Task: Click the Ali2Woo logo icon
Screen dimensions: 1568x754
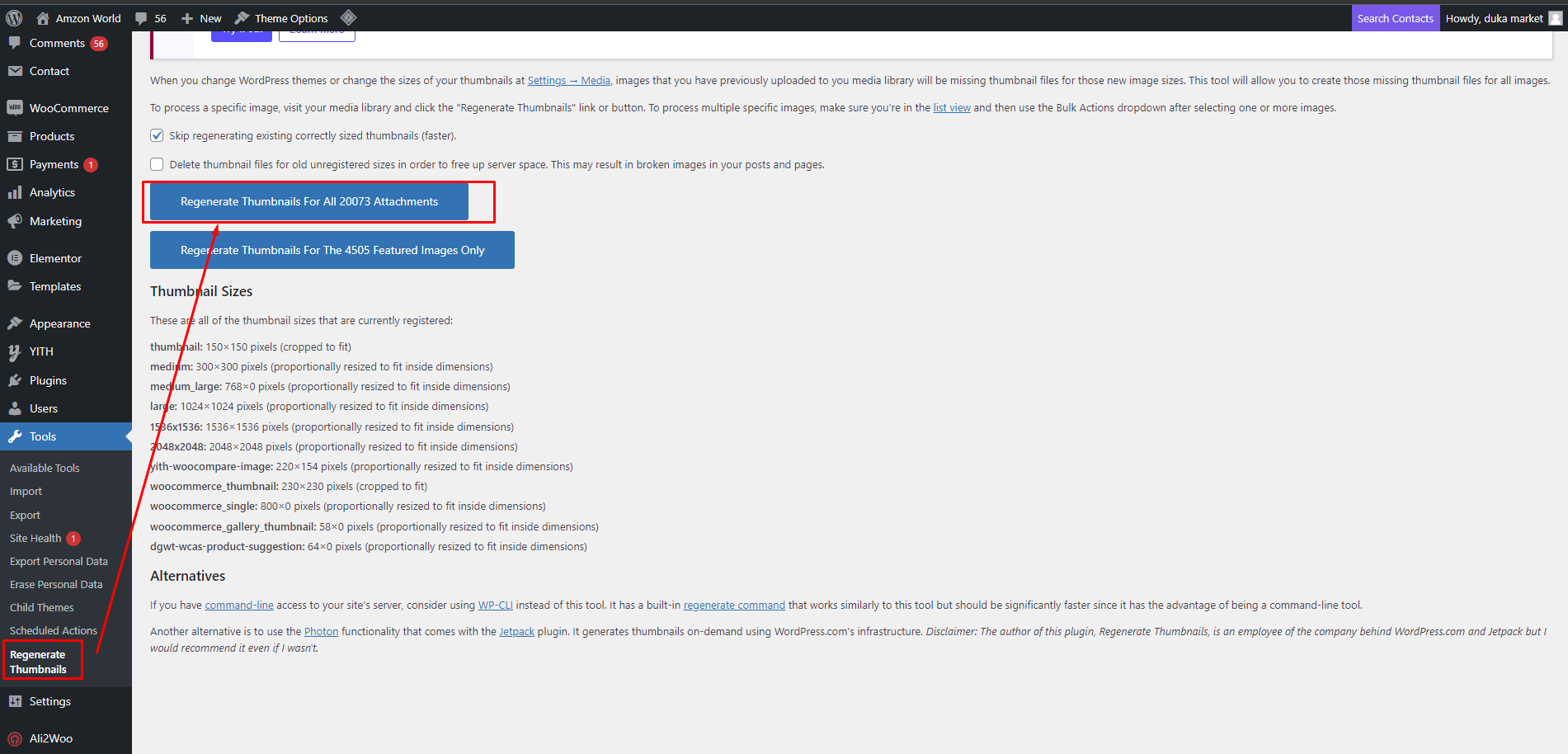Action: [15, 738]
